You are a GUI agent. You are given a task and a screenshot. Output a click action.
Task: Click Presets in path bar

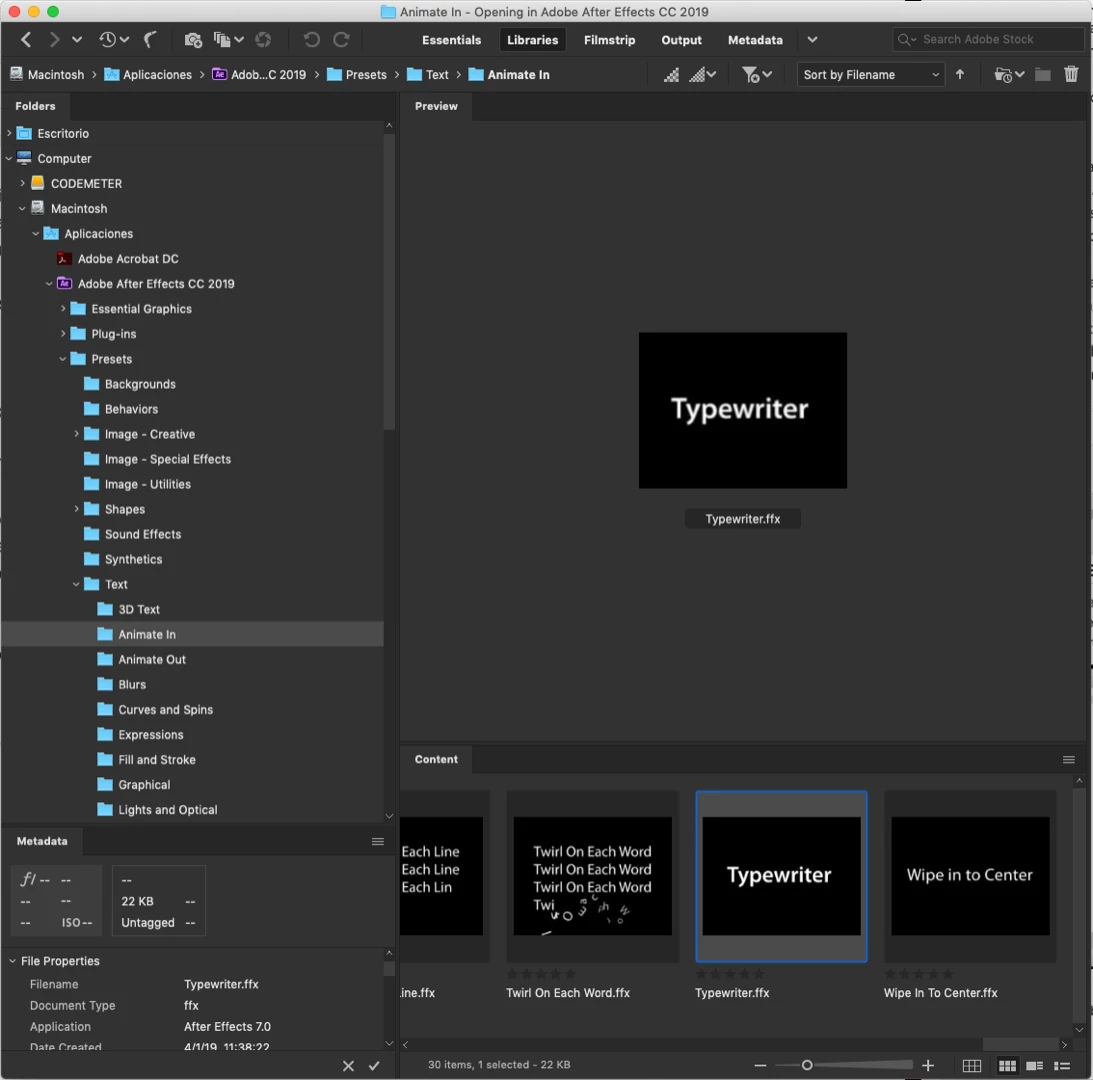pyautogui.click(x=357, y=75)
